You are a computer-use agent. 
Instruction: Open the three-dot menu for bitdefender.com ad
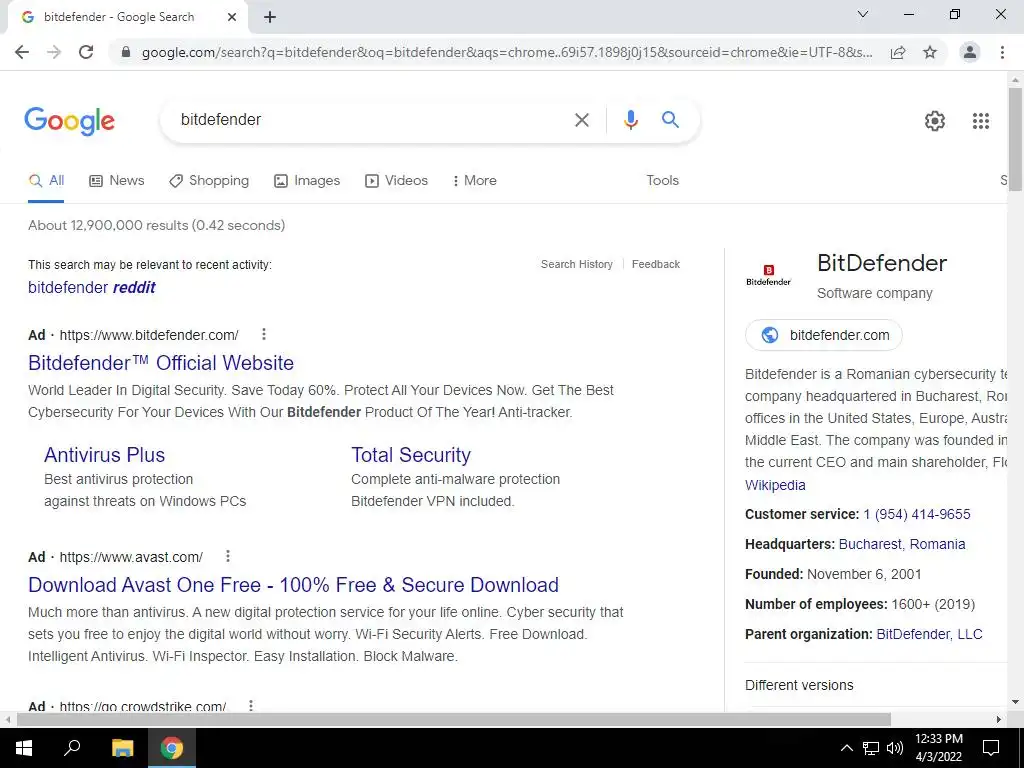coord(264,334)
